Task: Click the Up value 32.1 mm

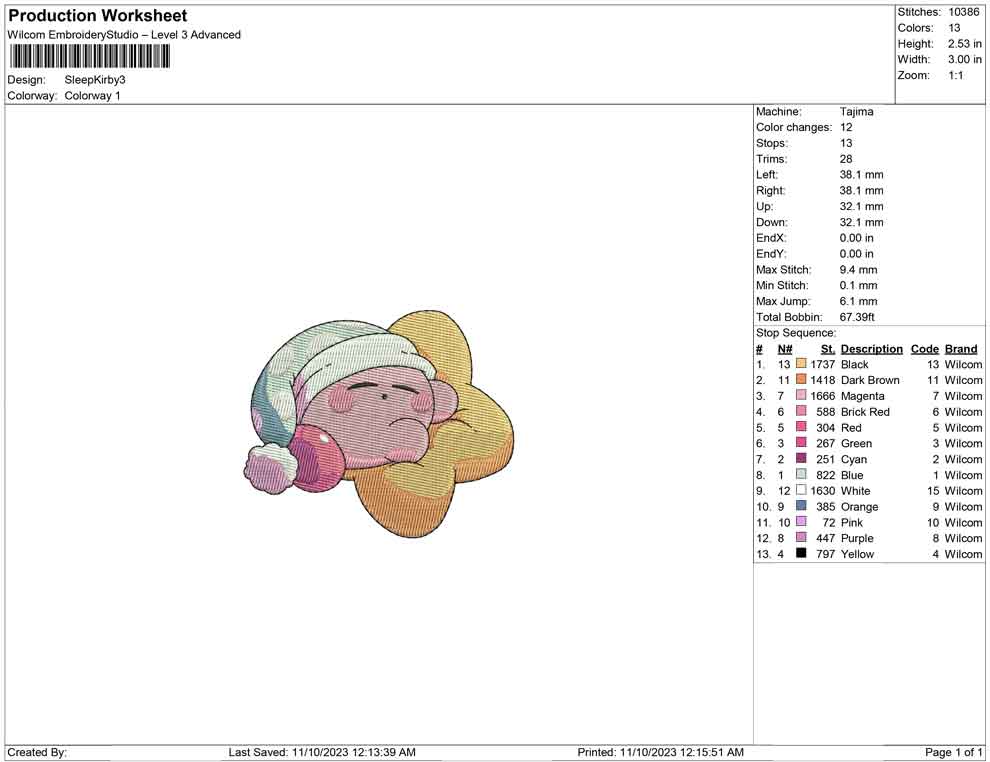Action: 861,206
